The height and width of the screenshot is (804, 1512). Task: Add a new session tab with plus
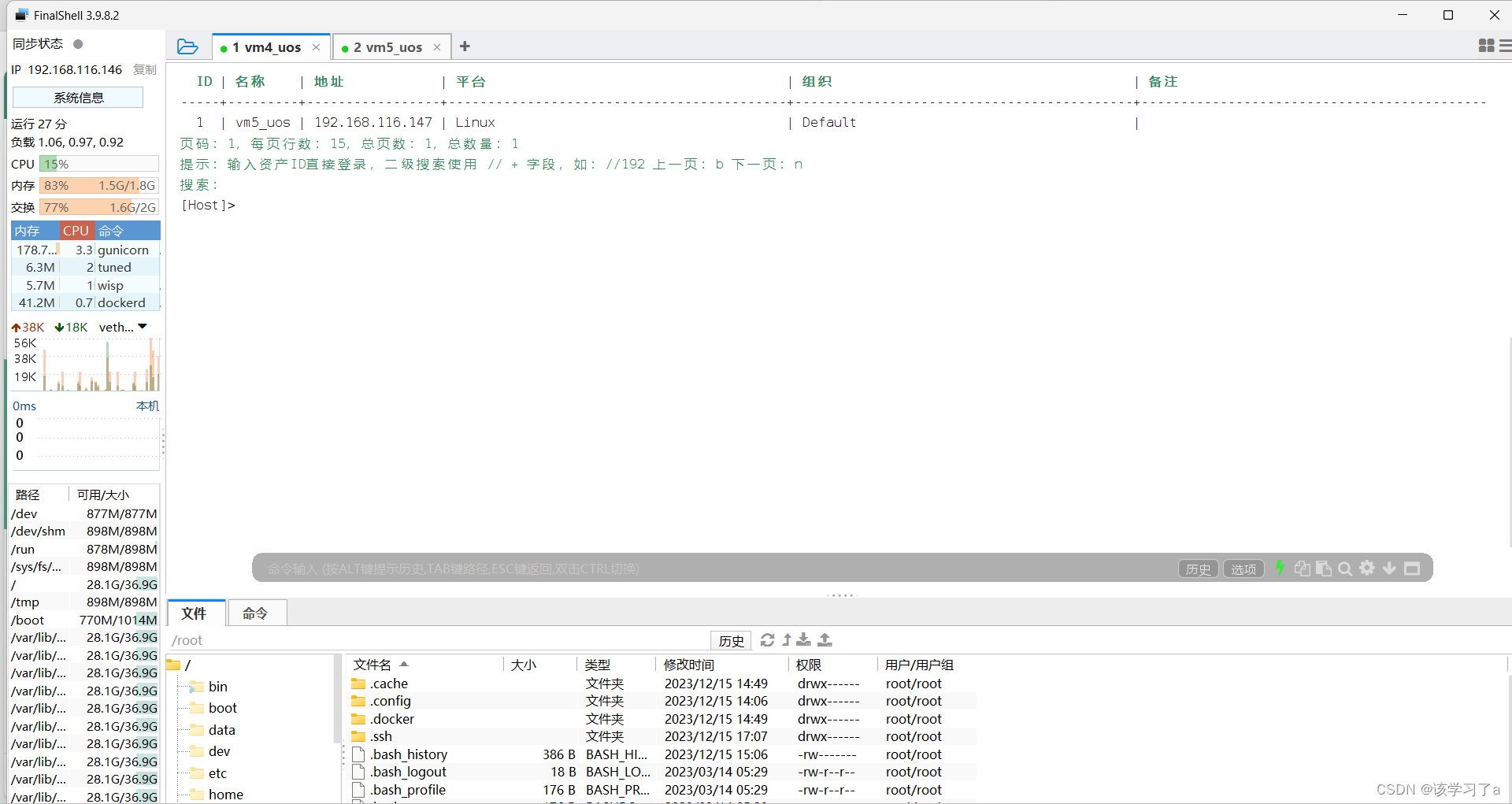(x=465, y=46)
